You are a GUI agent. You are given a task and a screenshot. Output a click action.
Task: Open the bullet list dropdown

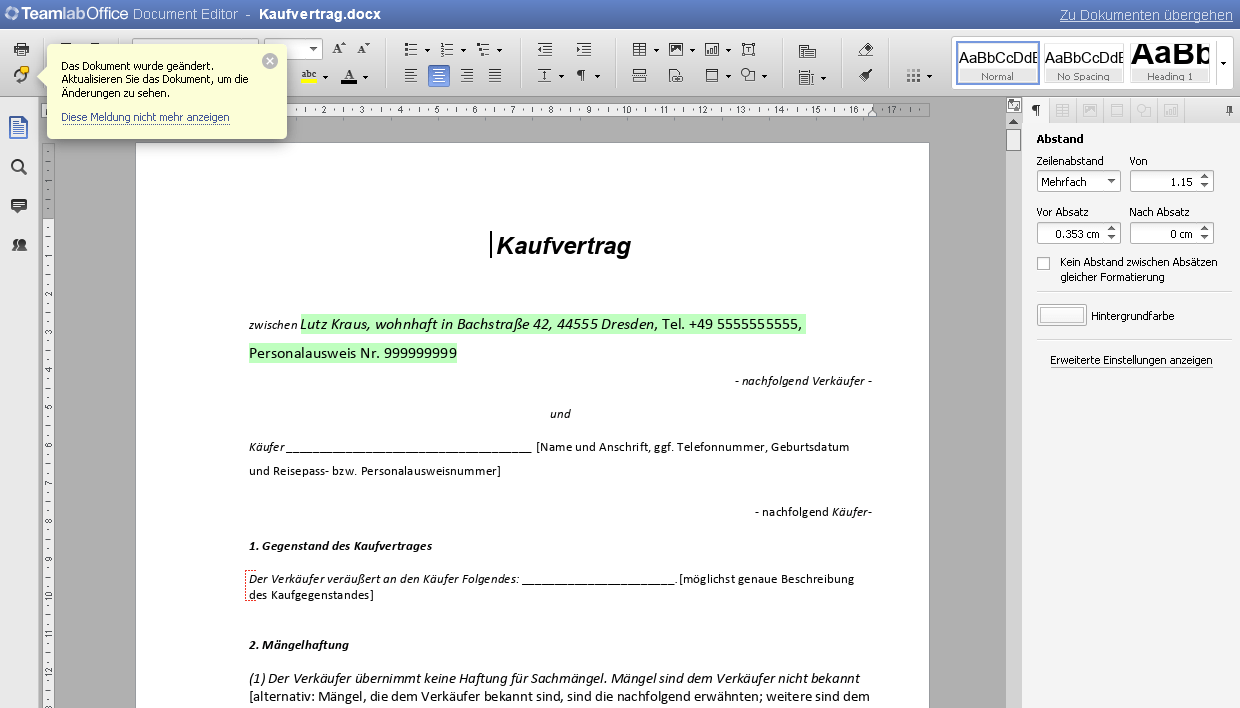coord(427,50)
